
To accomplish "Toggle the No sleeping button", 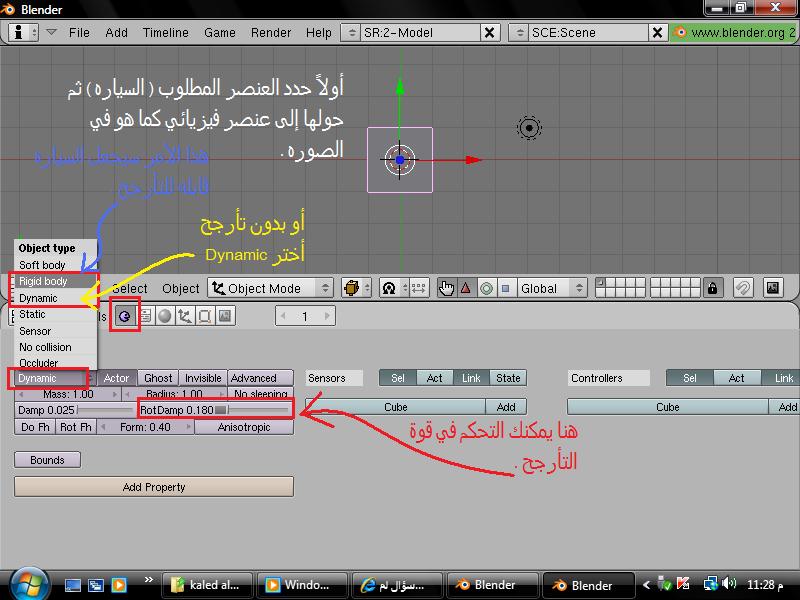I will pos(261,394).
